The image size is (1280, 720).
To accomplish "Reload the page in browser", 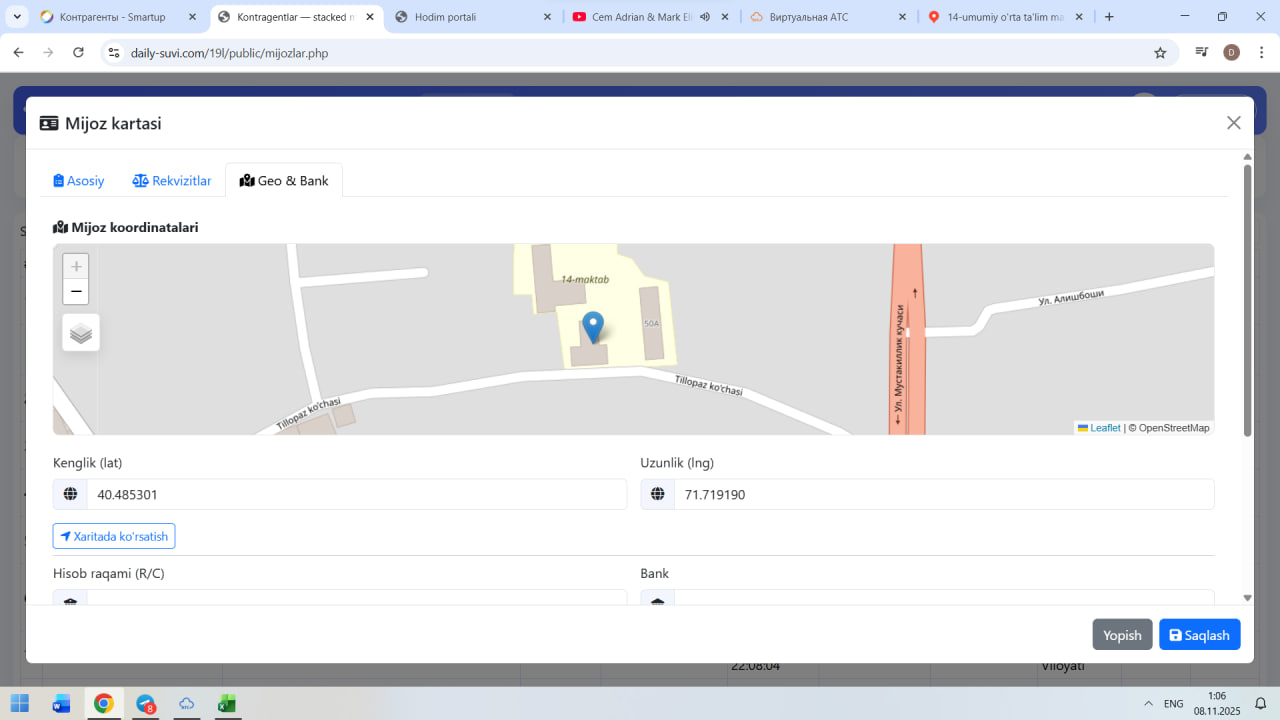I will pyautogui.click(x=79, y=53).
